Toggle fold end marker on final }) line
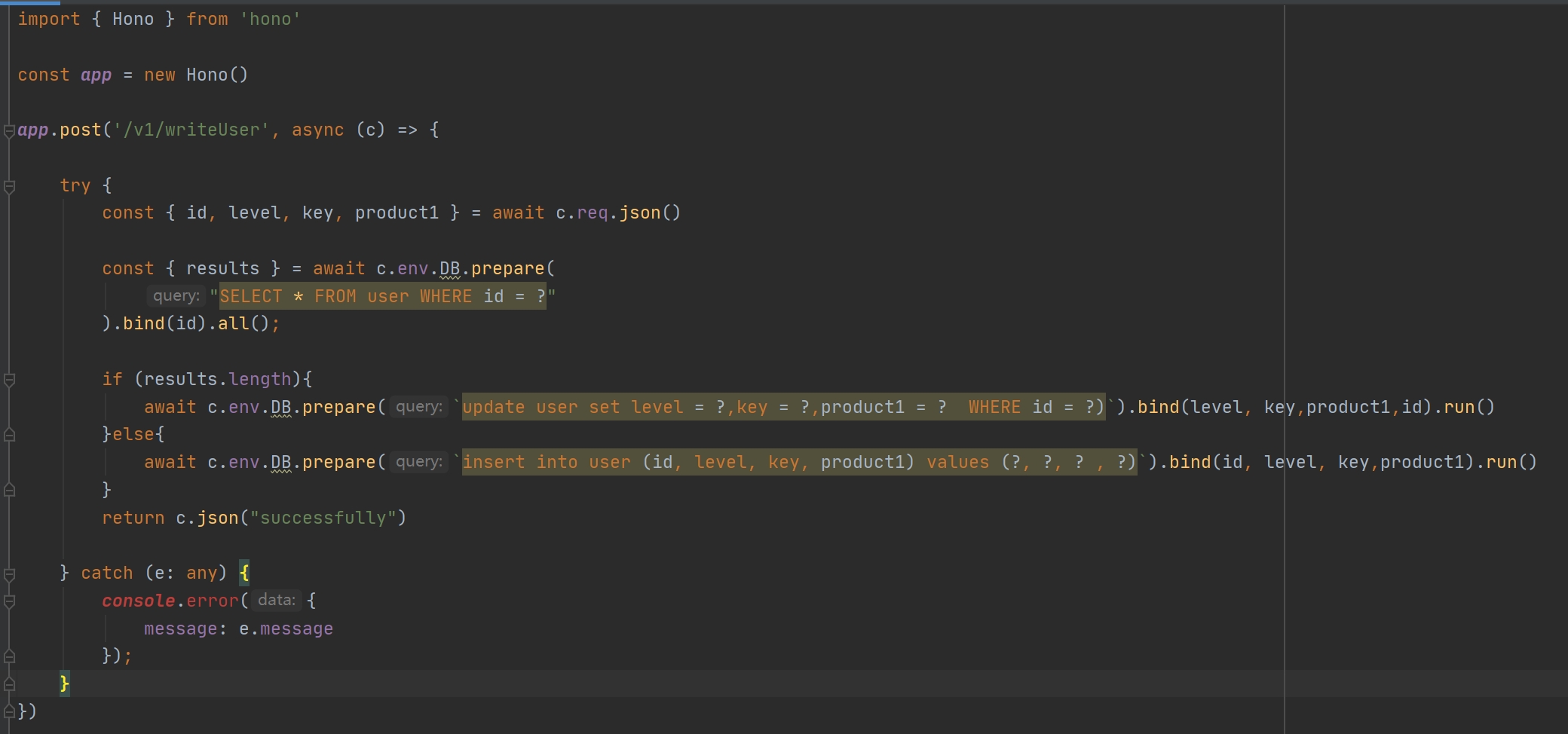The image size is (1568, 734). [x=9, y=711]
